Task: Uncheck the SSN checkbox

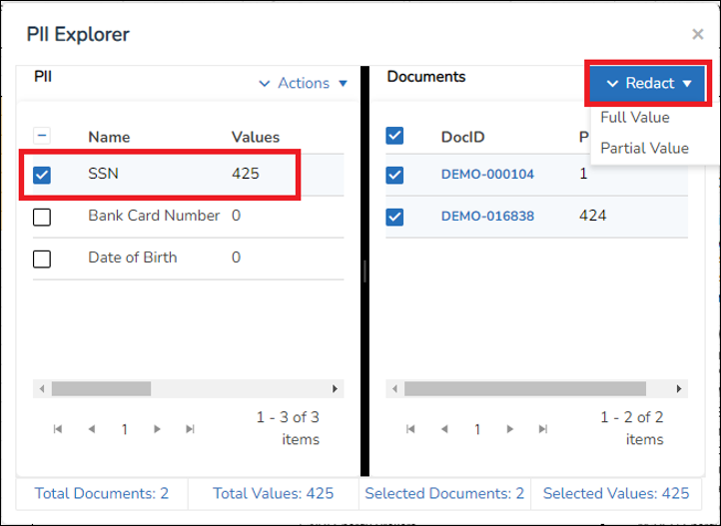Action: click(42, 174)
